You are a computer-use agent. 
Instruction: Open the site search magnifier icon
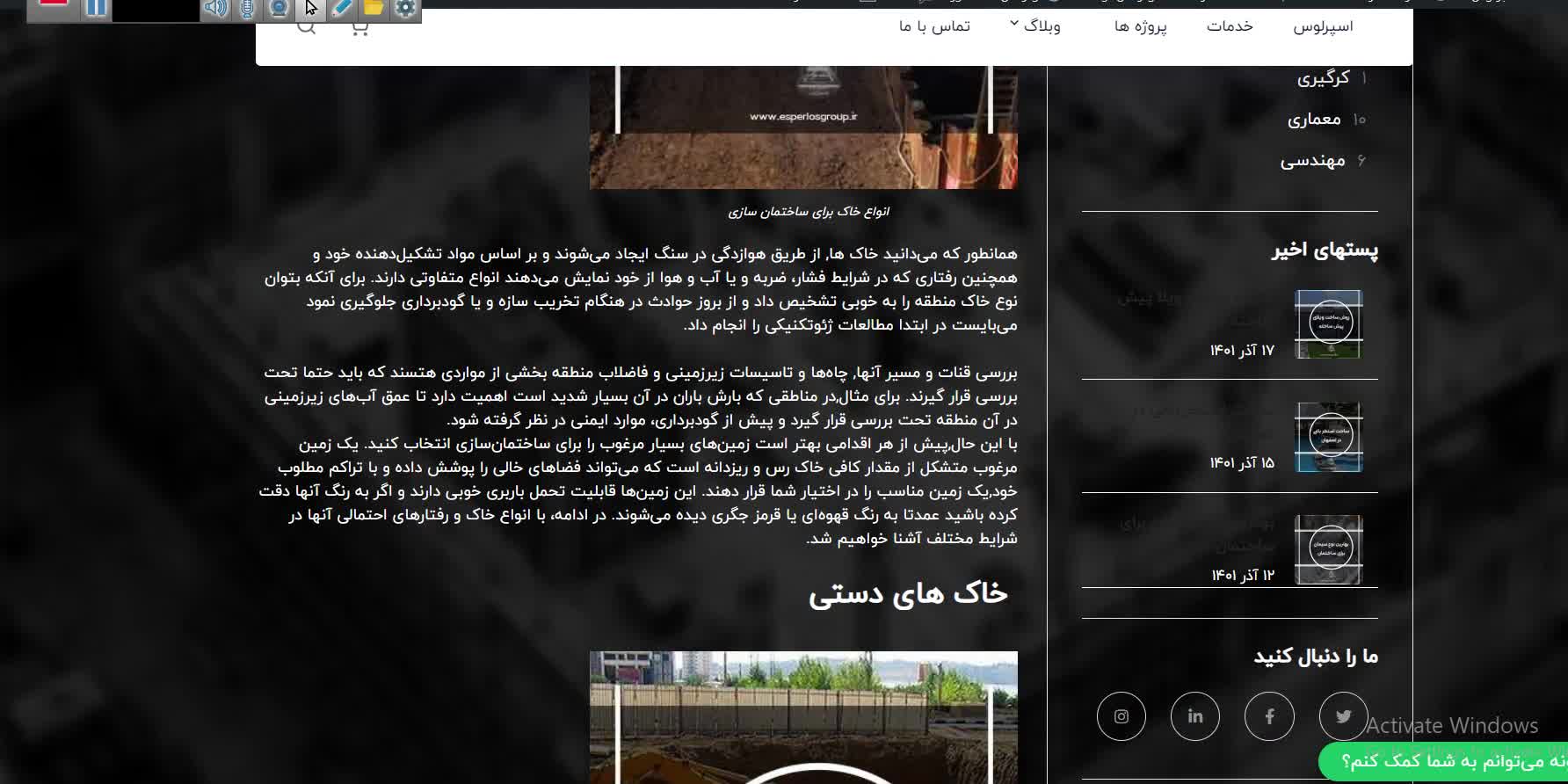306,26
